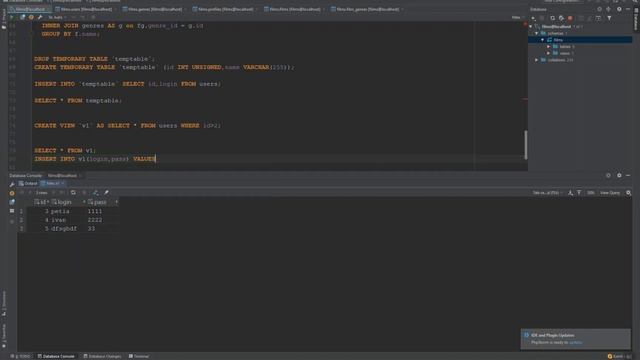The height and width of the screenshot is (360, 640).
Task: Collapse the schemas node
Action: point(537,33)
